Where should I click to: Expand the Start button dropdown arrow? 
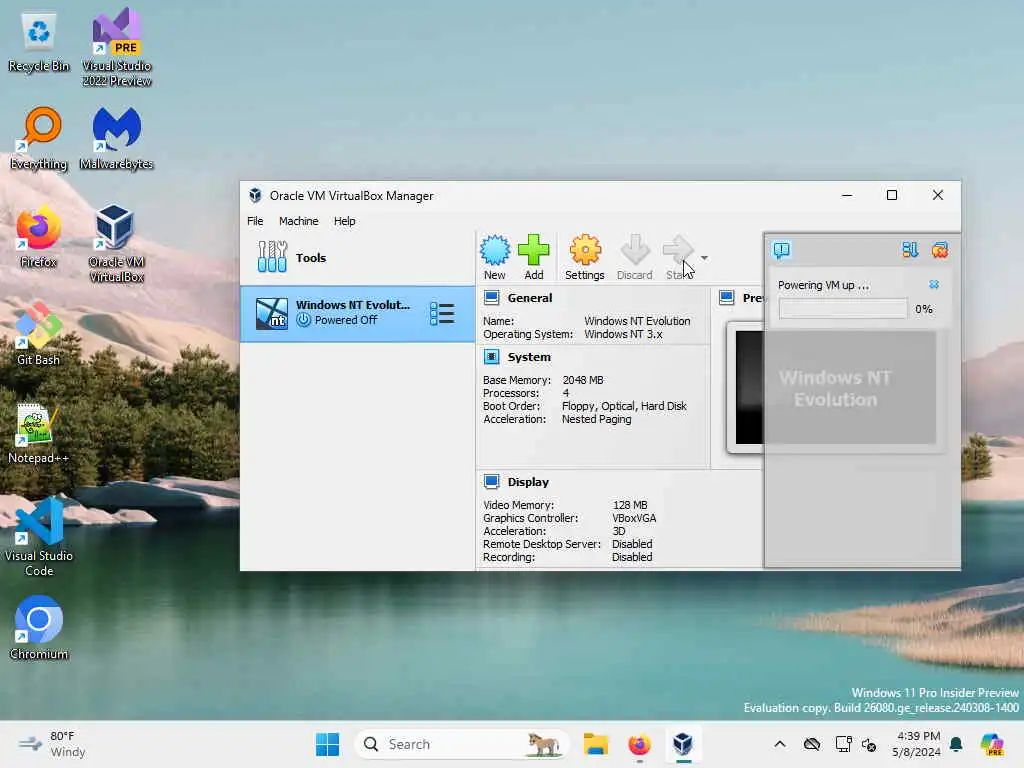click(704, 257)
